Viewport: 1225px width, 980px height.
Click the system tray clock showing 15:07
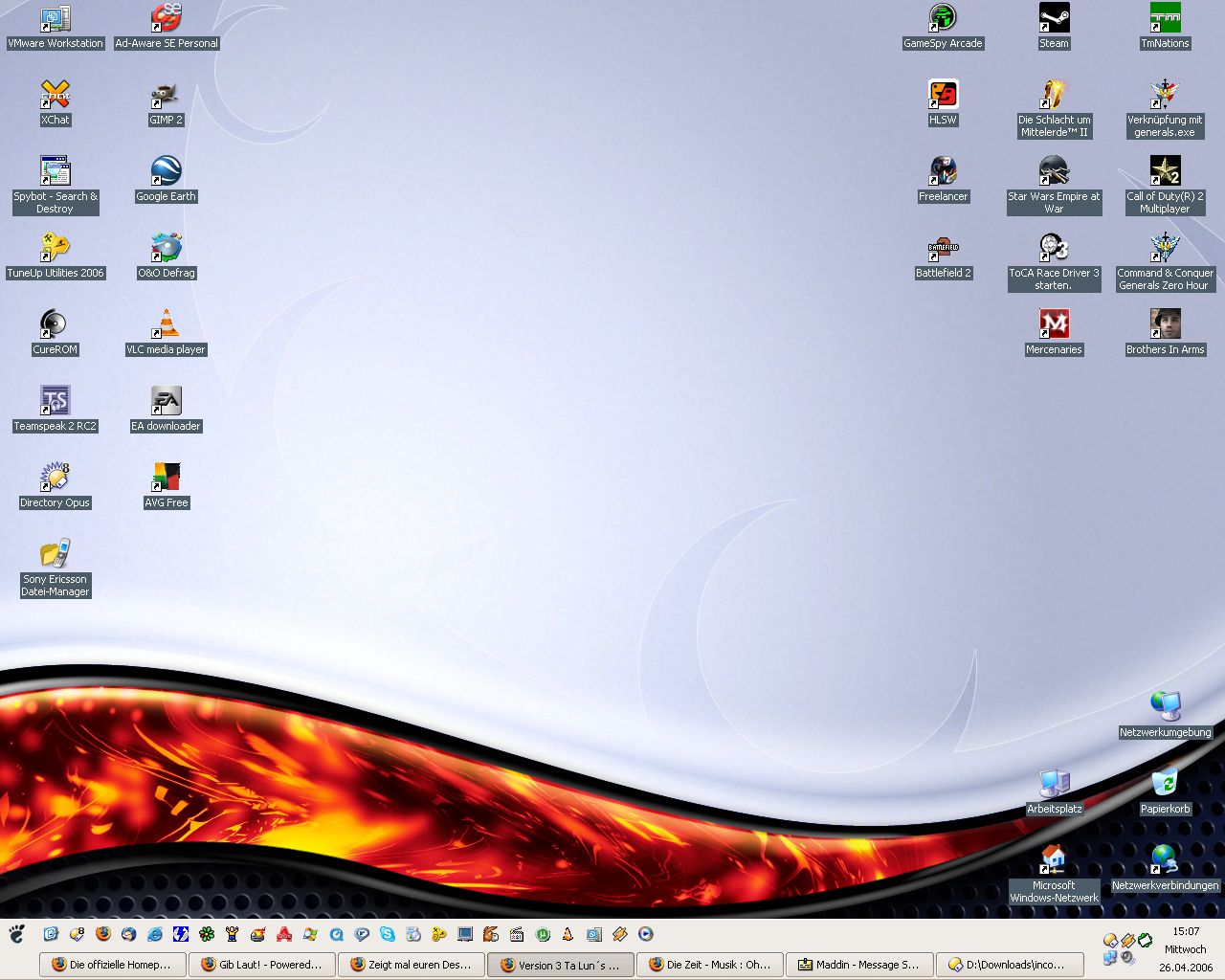(x=1186, y=931)
